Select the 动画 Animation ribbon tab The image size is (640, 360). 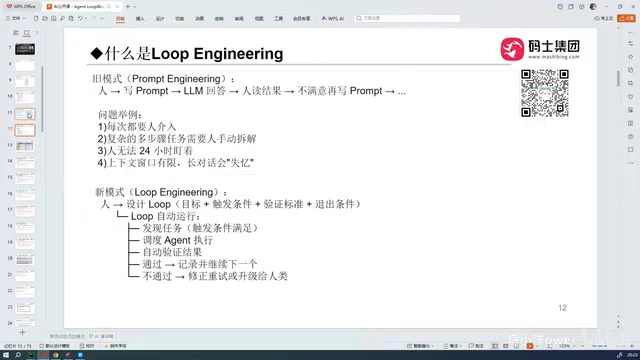(199, 19)
